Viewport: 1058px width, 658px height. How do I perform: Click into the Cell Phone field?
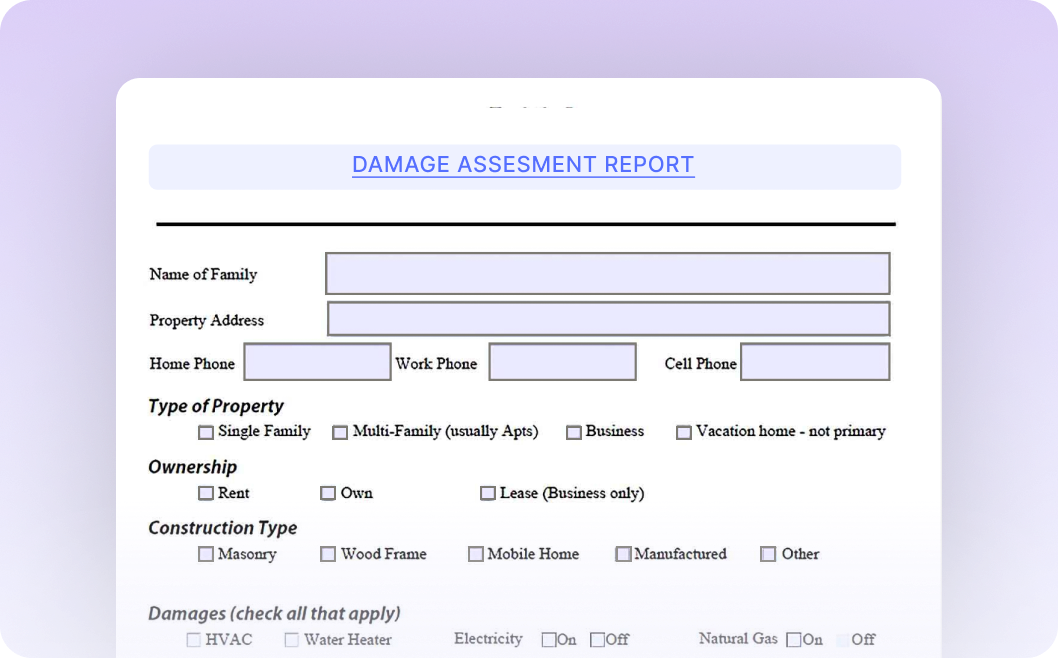coord(815,362)
